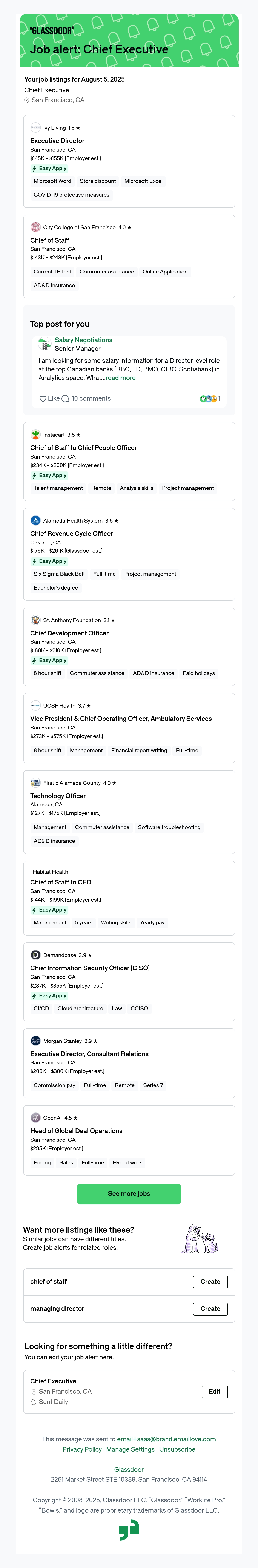The image size is (258, 1568).
Task: Click the Demandbase company logo
Action: point(35,955)
